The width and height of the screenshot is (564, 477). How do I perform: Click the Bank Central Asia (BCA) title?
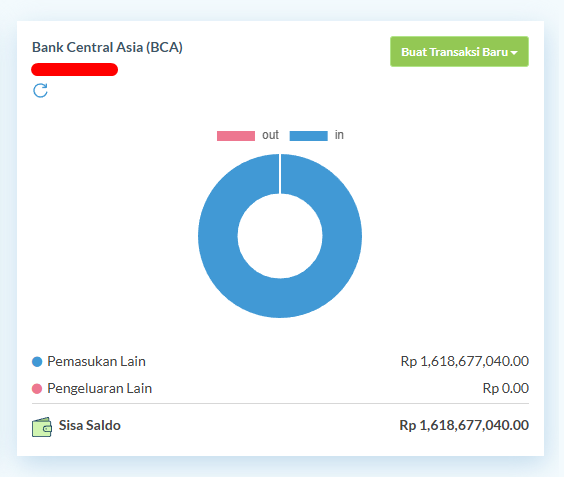[x=107, y=47]
